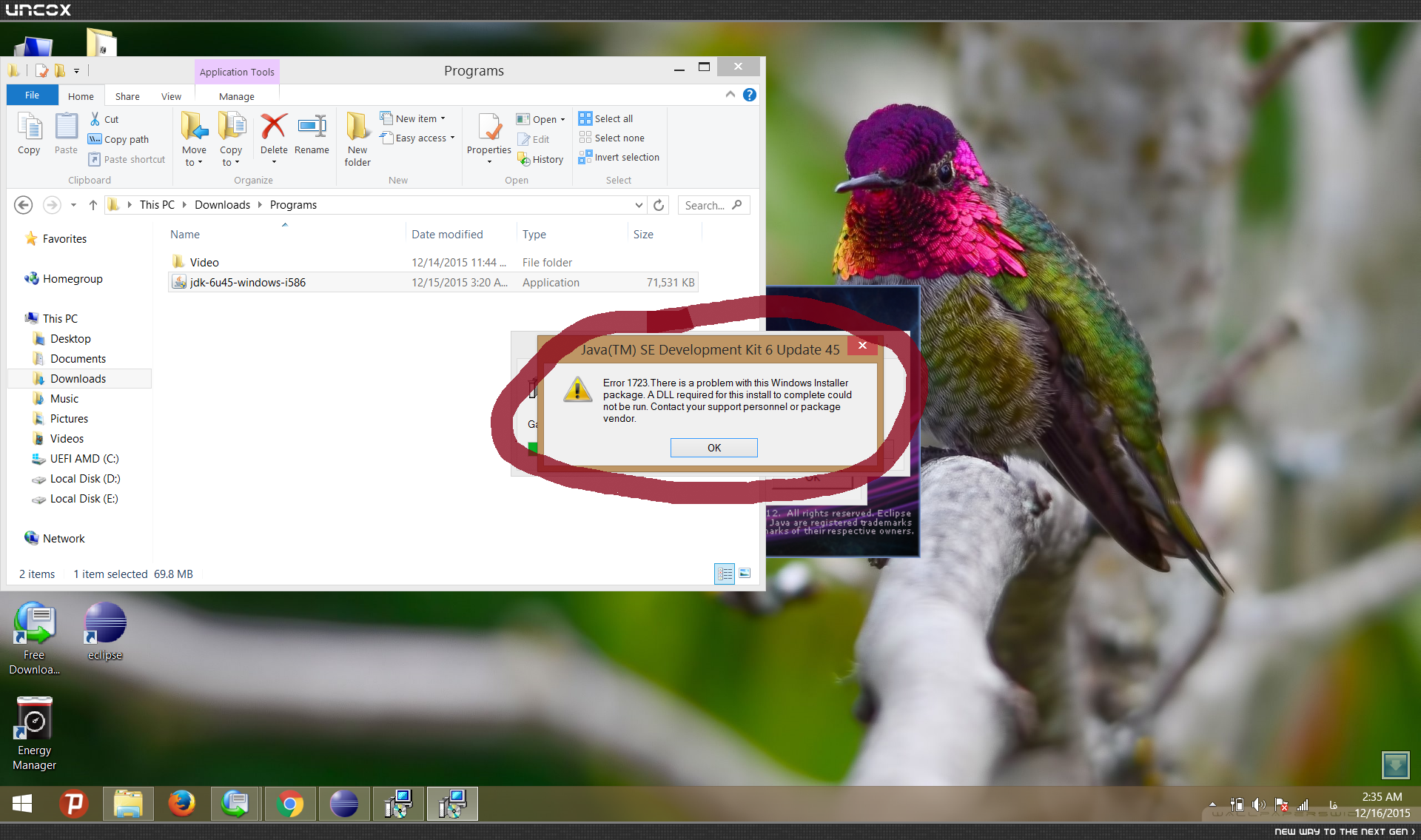
Task: Click the Windows Start button
Action: coord(22,804)
